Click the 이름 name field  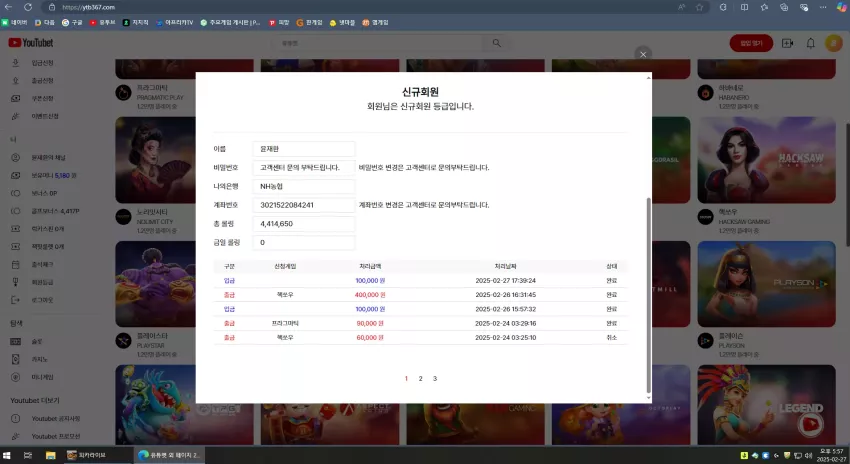[x=304, y=149]
